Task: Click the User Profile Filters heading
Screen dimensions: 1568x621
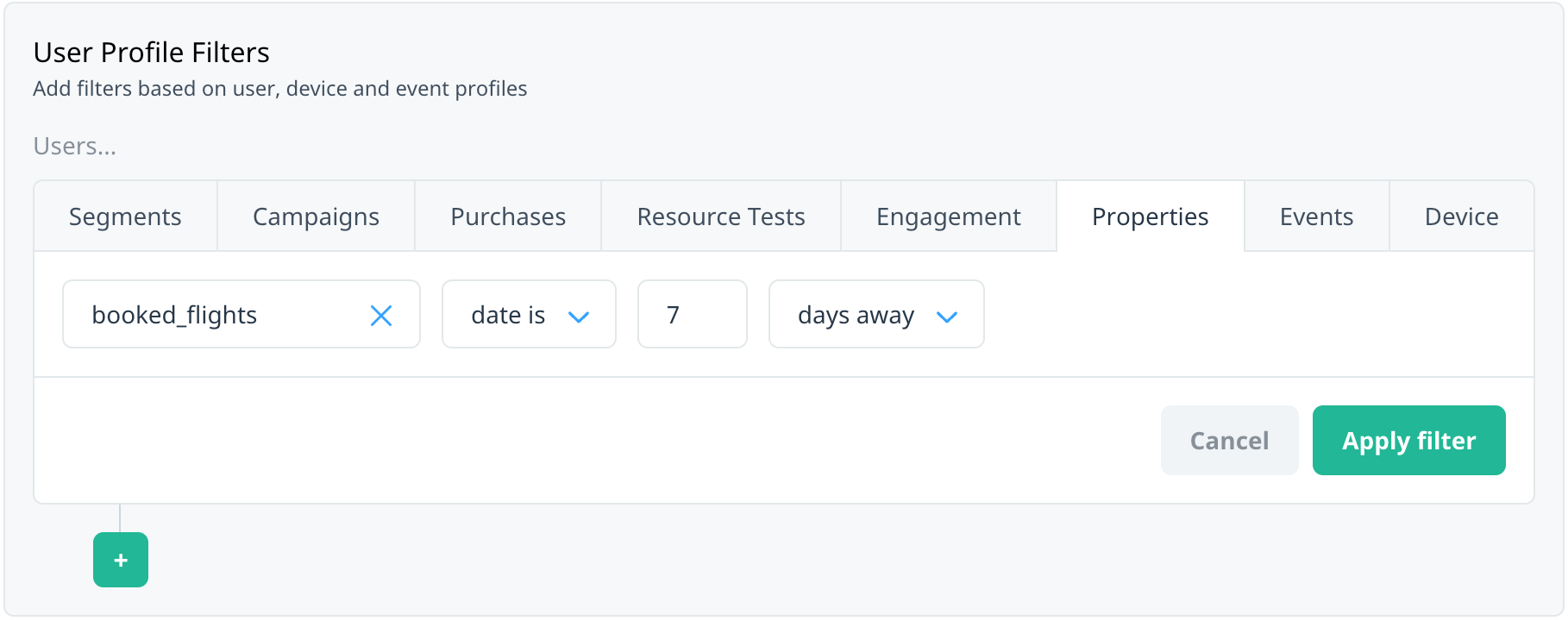Action: (152, 53)
